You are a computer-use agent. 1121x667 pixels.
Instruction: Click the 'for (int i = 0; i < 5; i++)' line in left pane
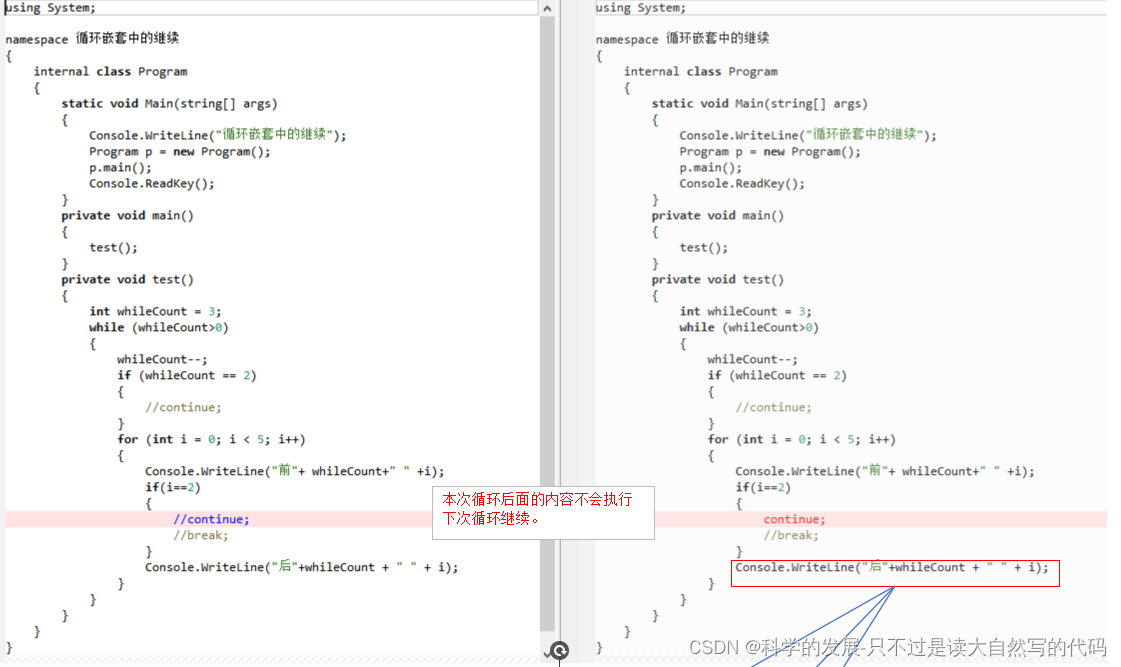(x=212, y=440)
